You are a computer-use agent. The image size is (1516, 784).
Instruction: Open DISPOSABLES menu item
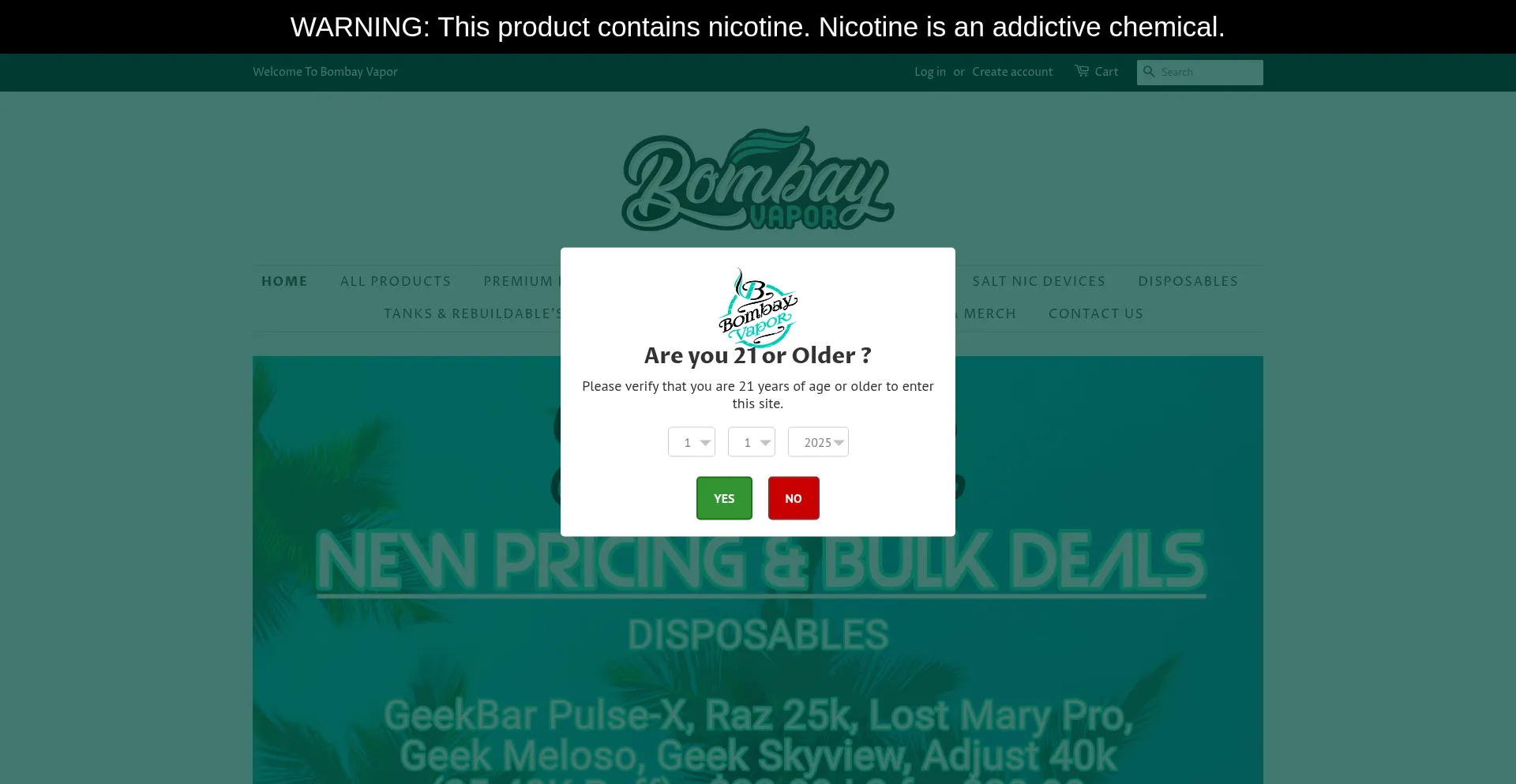pos(1188,281)
